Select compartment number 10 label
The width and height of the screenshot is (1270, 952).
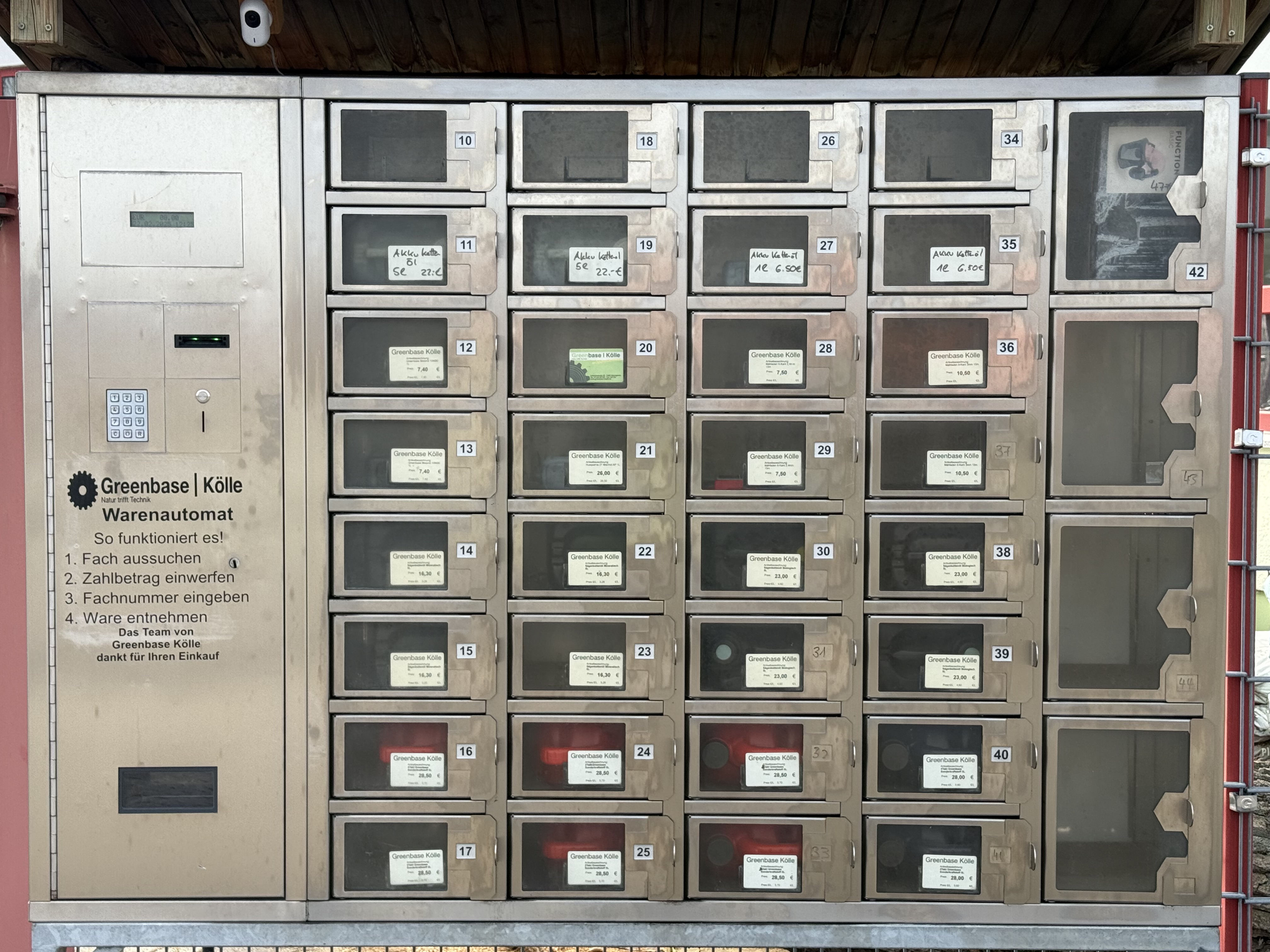tap(465, 141)
